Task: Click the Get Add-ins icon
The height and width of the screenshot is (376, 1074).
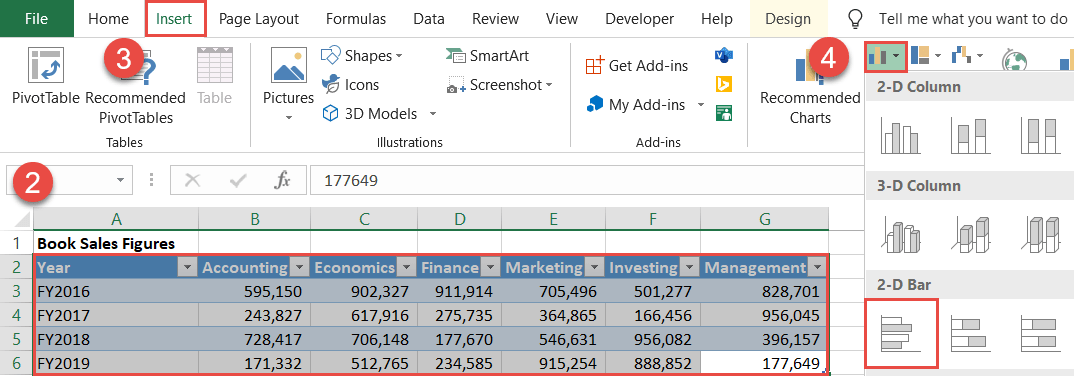Action: pos(594,66)
